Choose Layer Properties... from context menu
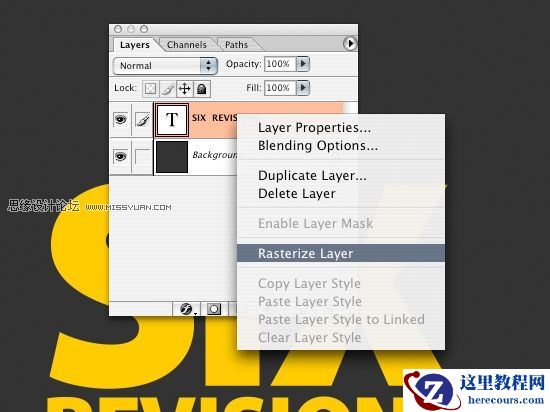Viewport: 550px width, 412px height. [x=314, y=128]
